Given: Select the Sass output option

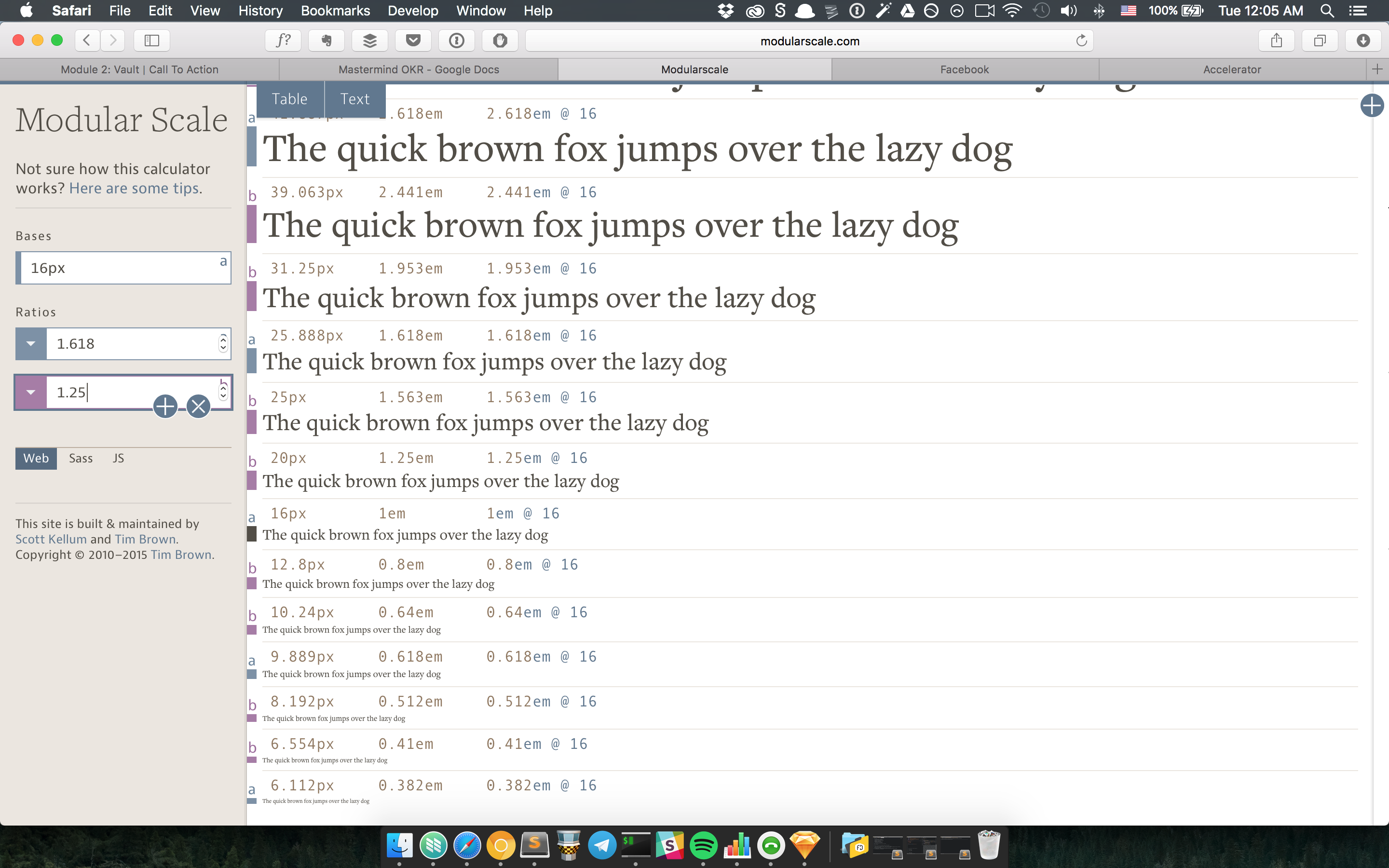Looking at the screenshot, I should click(81, 458).
